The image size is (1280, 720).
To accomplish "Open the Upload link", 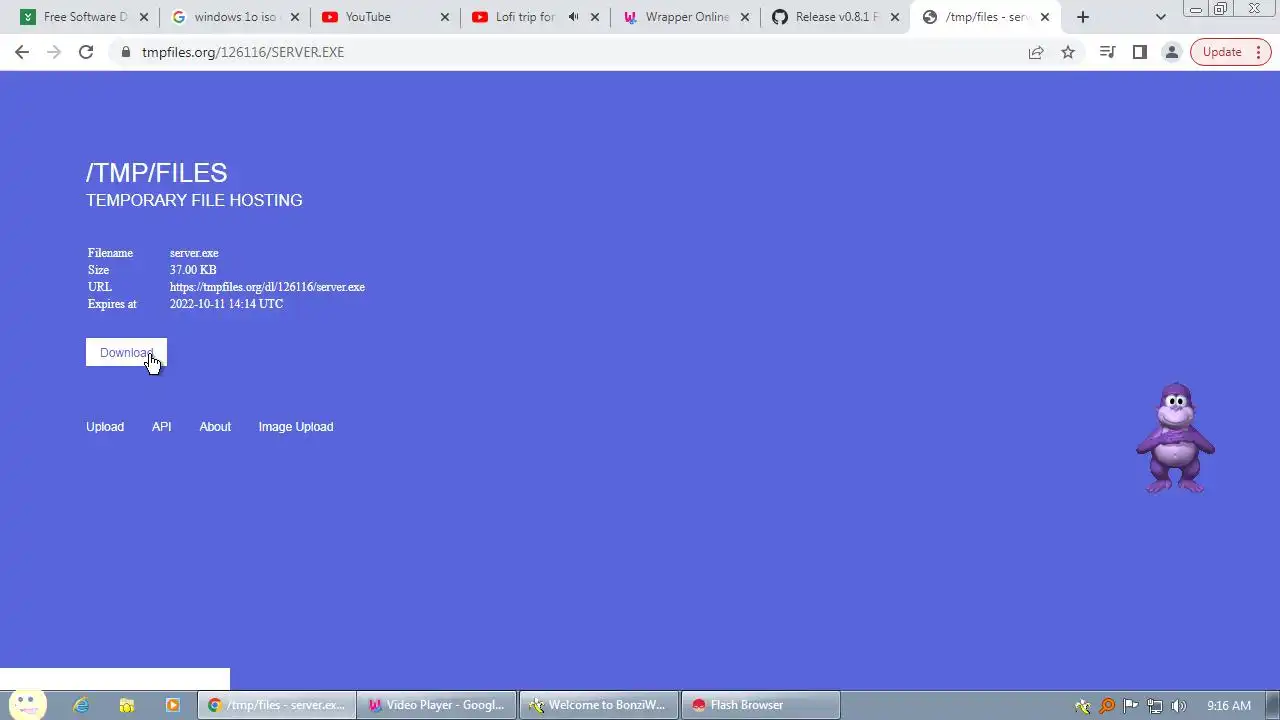I will pyautogui.click(x=105, y=427).
